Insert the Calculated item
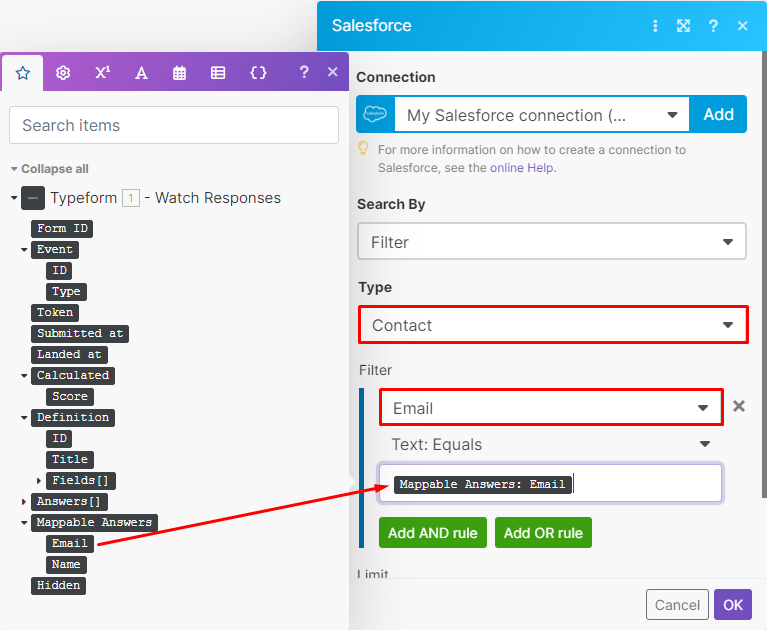 73,376
